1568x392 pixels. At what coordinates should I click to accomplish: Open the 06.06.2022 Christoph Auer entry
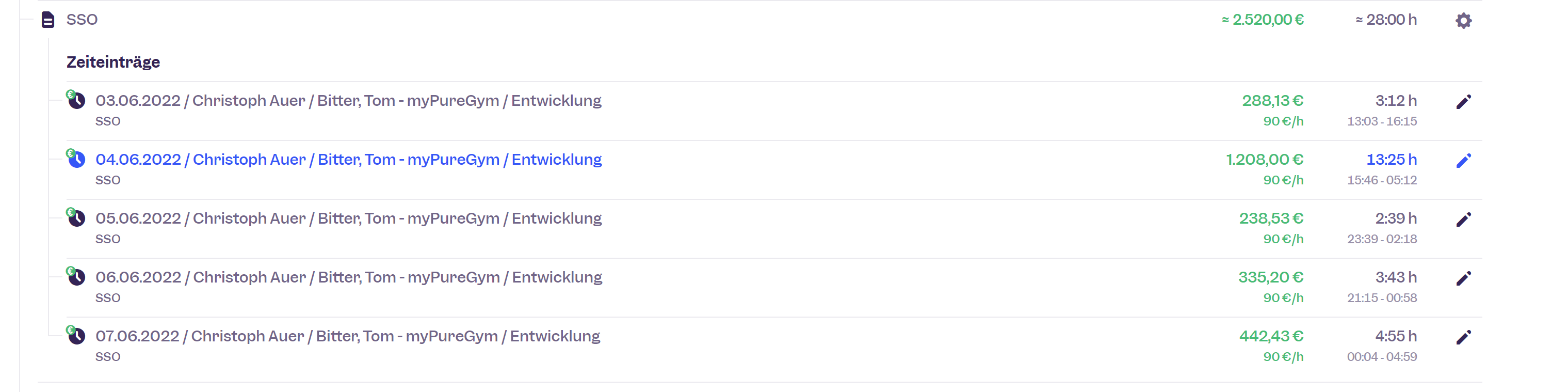coord(348,277)
